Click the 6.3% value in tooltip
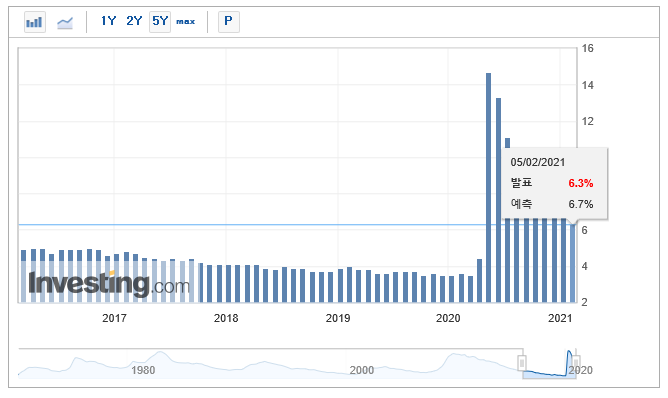This screenshot has height=398, width=668. (x=581, y=183)
